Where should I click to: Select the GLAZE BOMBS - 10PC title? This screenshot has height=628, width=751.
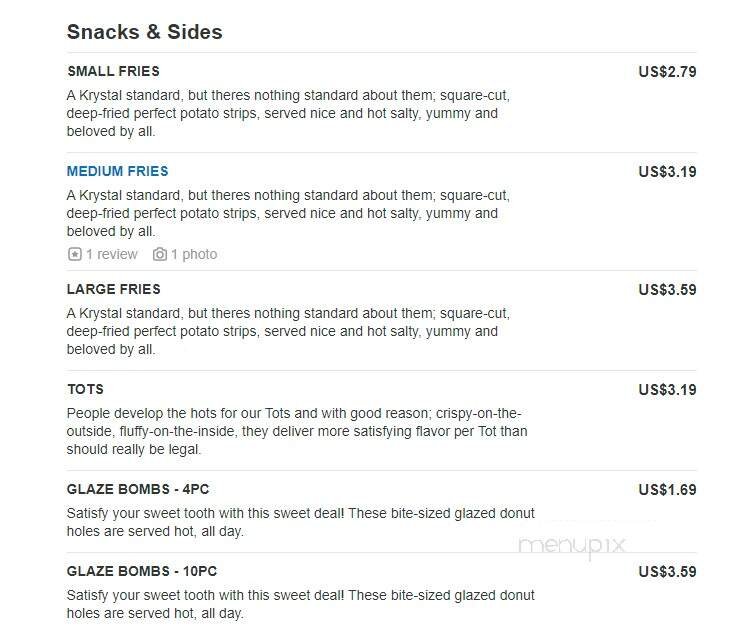(x=141, y=571)
